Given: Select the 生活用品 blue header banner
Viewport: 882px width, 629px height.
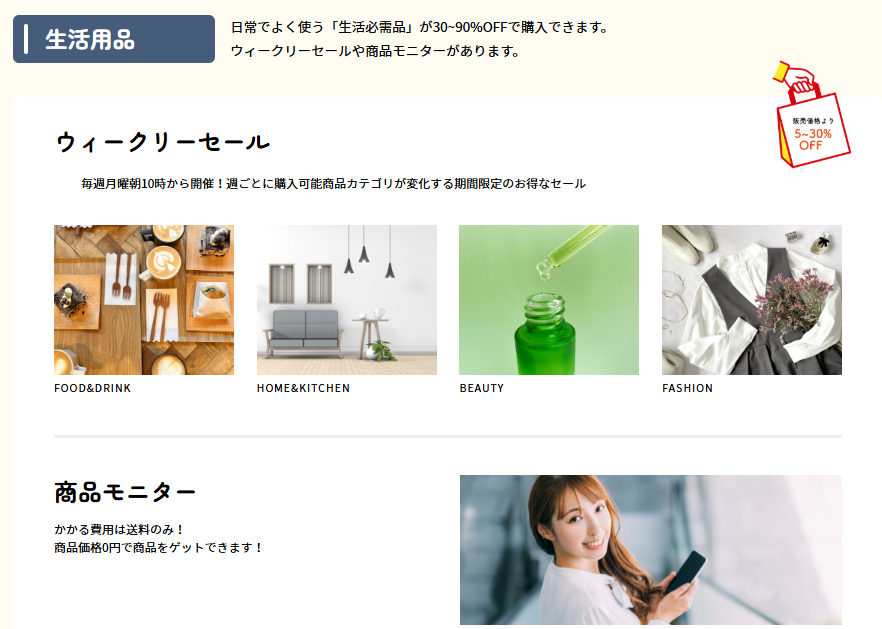Looking at the screenshot, I should pos(114,39).
